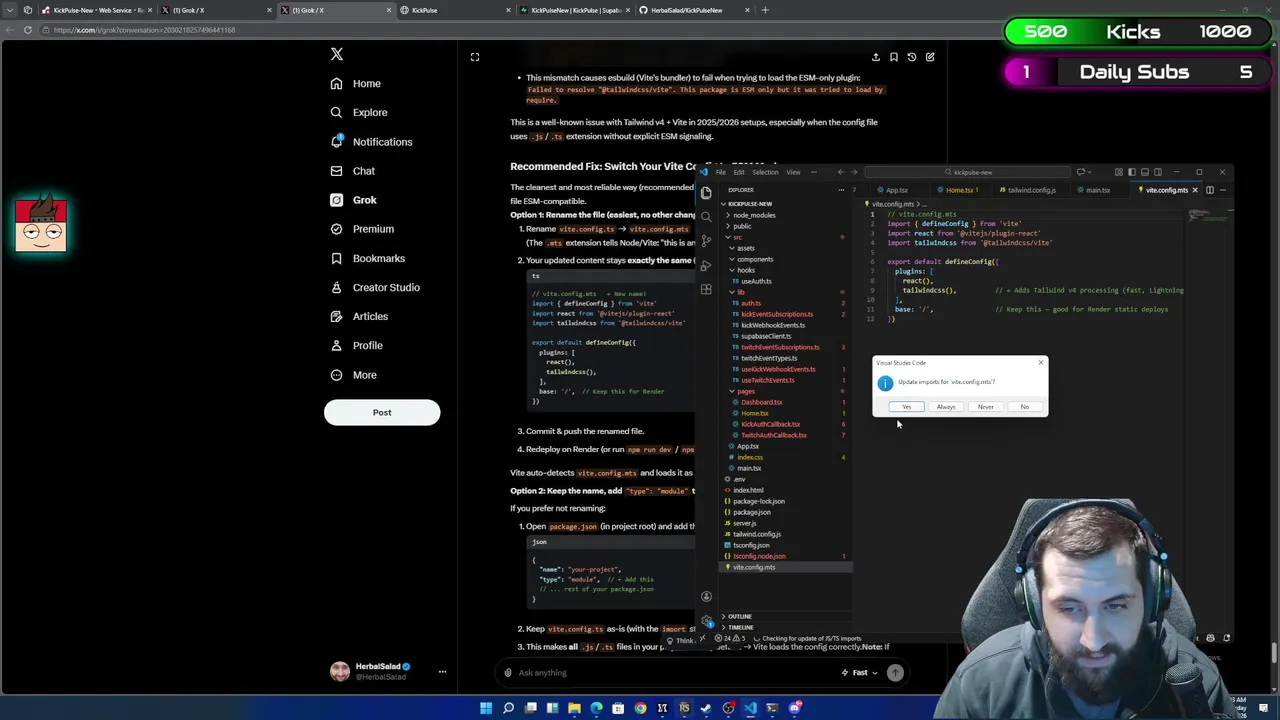Open Home in X sidebar
1280x720 pixels.
[356, 84]
